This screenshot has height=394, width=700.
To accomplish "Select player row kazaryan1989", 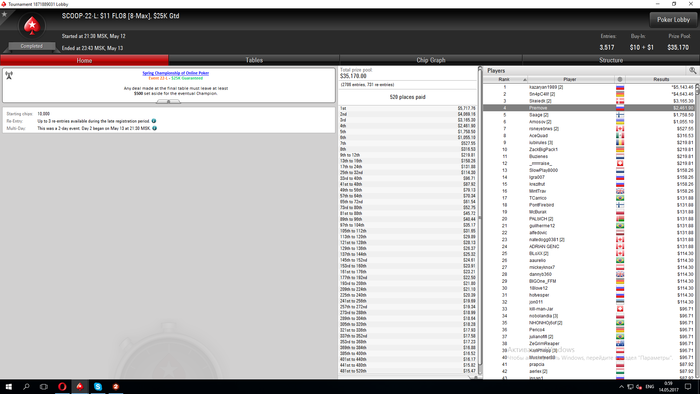I will click(588, 87).
